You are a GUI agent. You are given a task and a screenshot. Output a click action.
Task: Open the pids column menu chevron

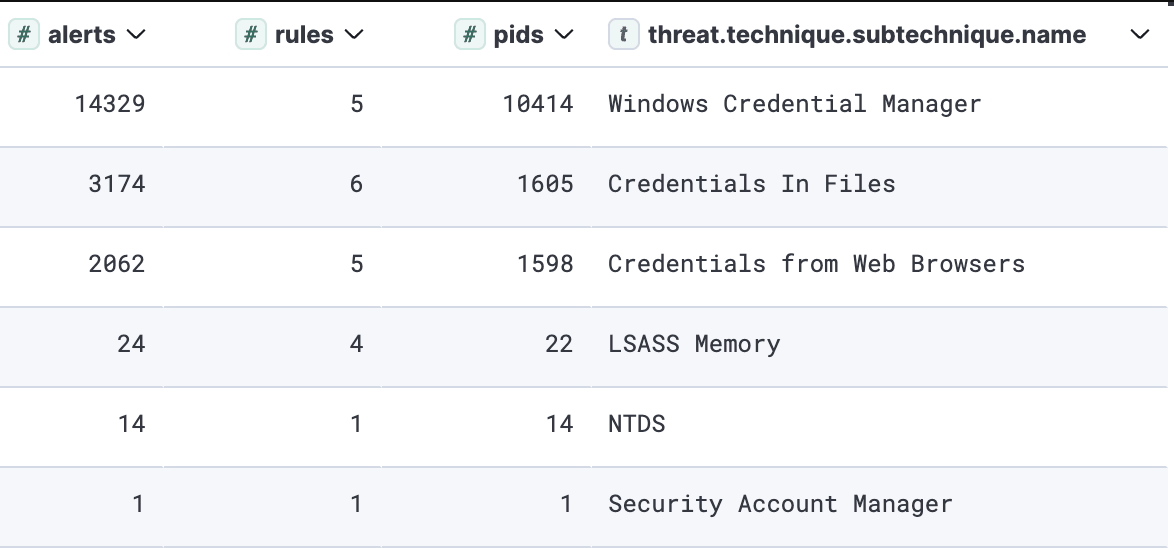(x=564, y=35)
